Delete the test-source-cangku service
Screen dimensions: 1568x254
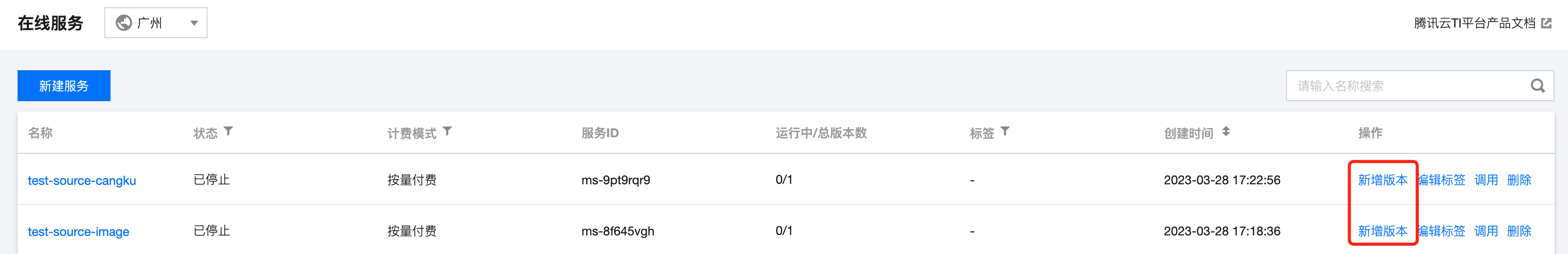pyautogui.click(x=1519, y=180)
